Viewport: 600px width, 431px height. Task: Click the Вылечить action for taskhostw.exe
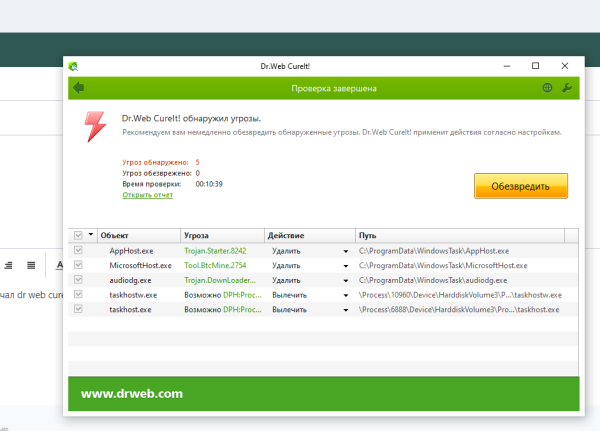click(289, 295)
